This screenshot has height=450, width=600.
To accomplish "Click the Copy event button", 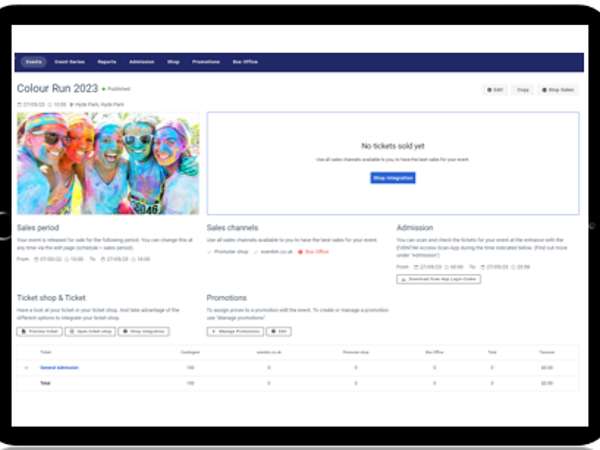I will point(523,90).
